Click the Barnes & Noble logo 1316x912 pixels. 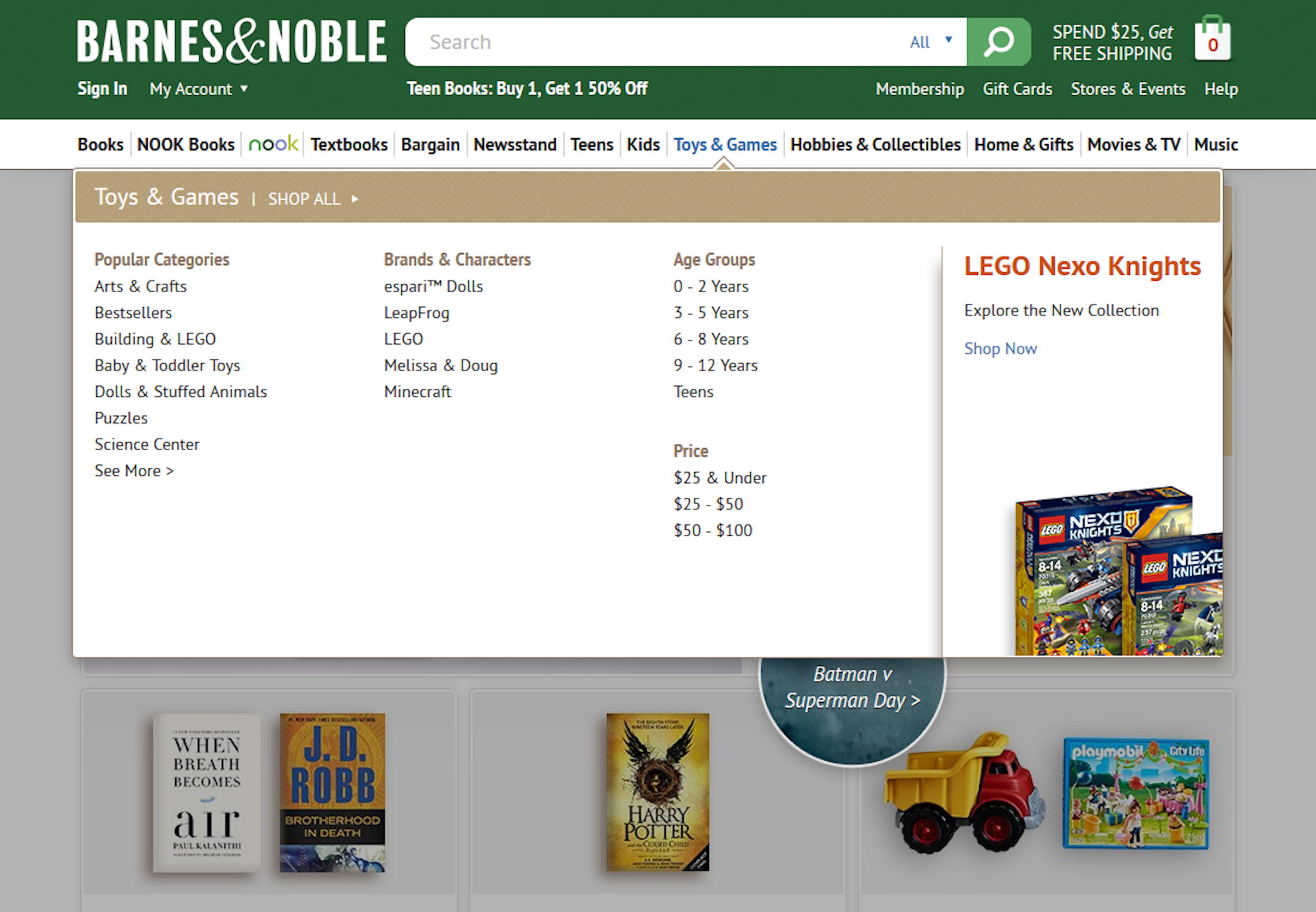coord(232,41)
